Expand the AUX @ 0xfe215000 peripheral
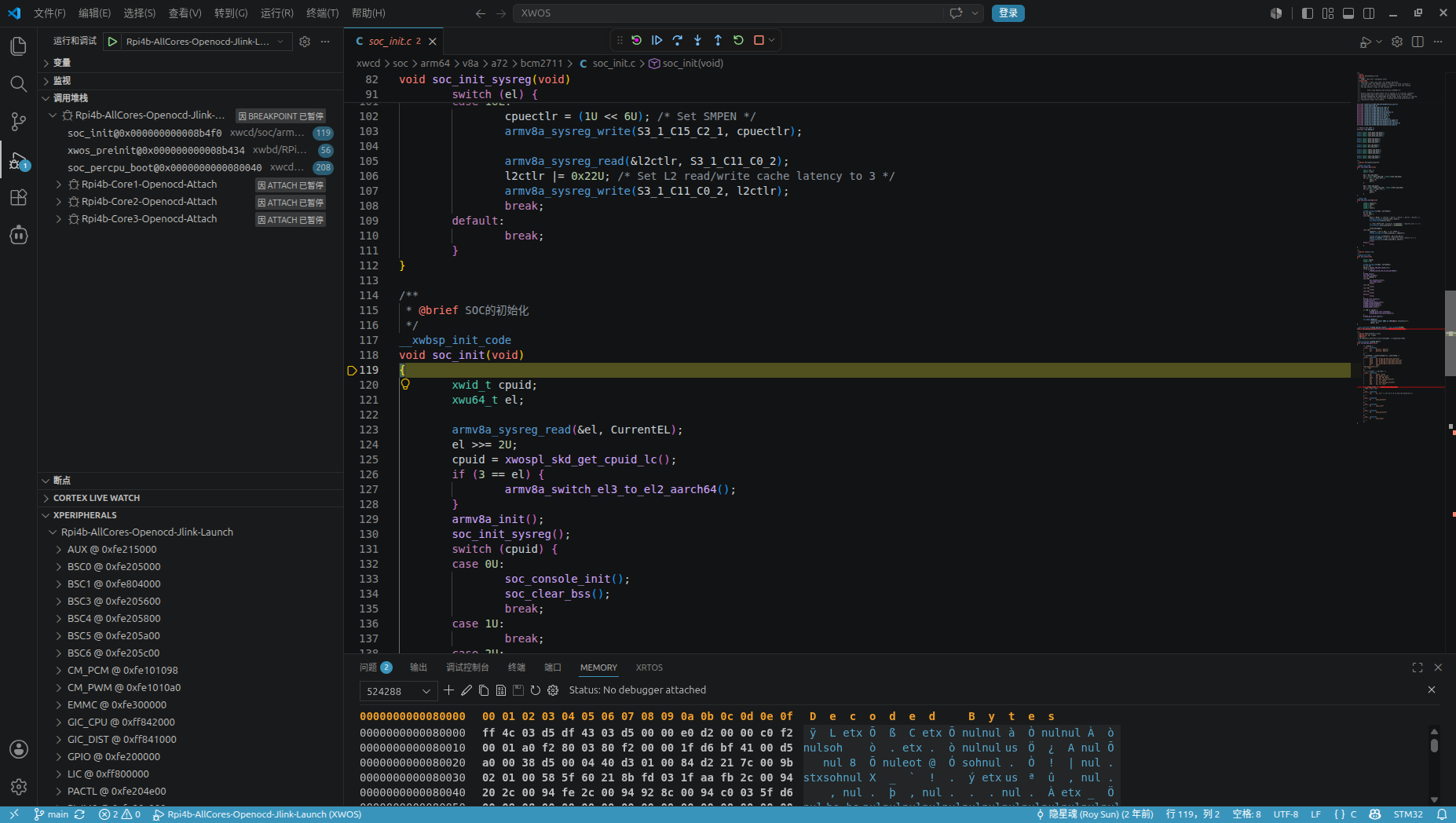 click(x=58, y=550)
